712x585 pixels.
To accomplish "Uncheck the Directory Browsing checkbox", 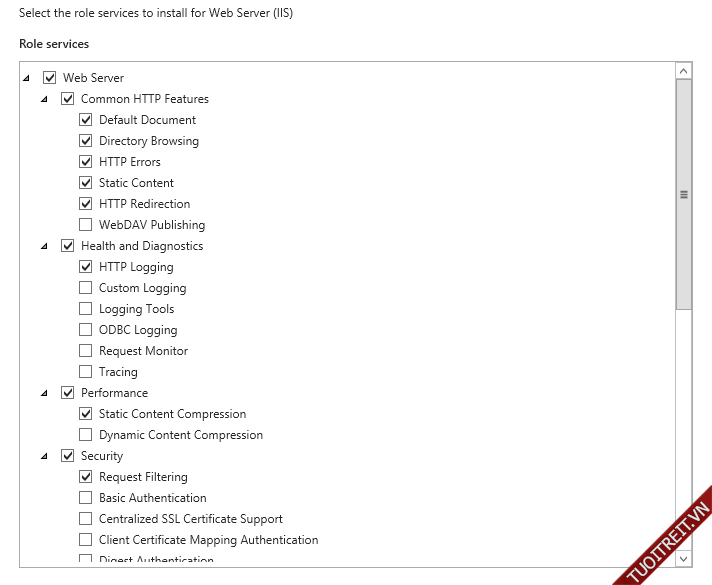I will (86, 141).
